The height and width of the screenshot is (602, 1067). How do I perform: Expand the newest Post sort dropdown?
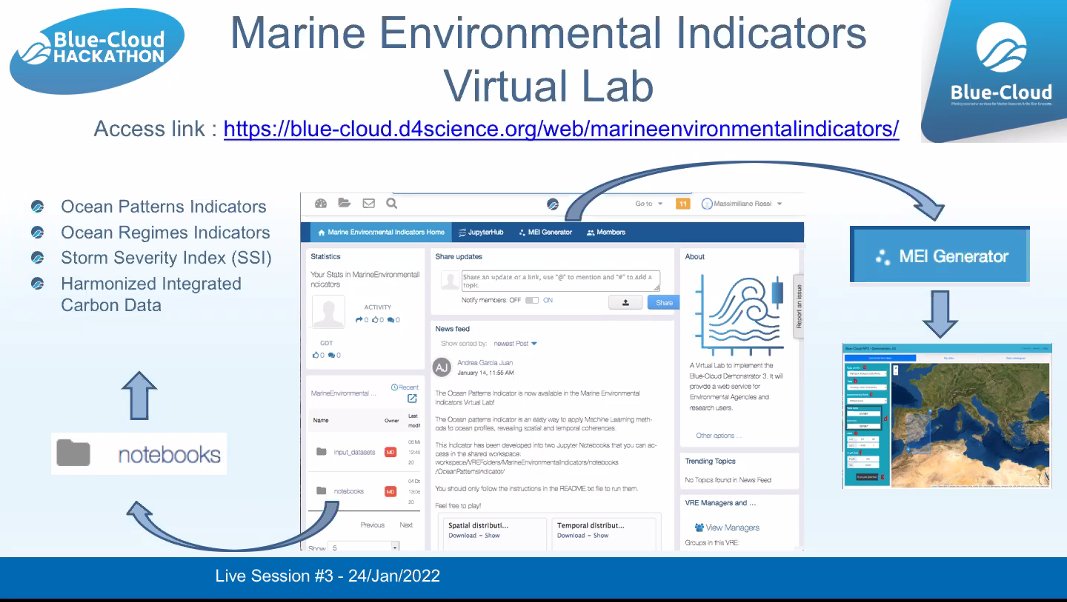click(515, 344)
